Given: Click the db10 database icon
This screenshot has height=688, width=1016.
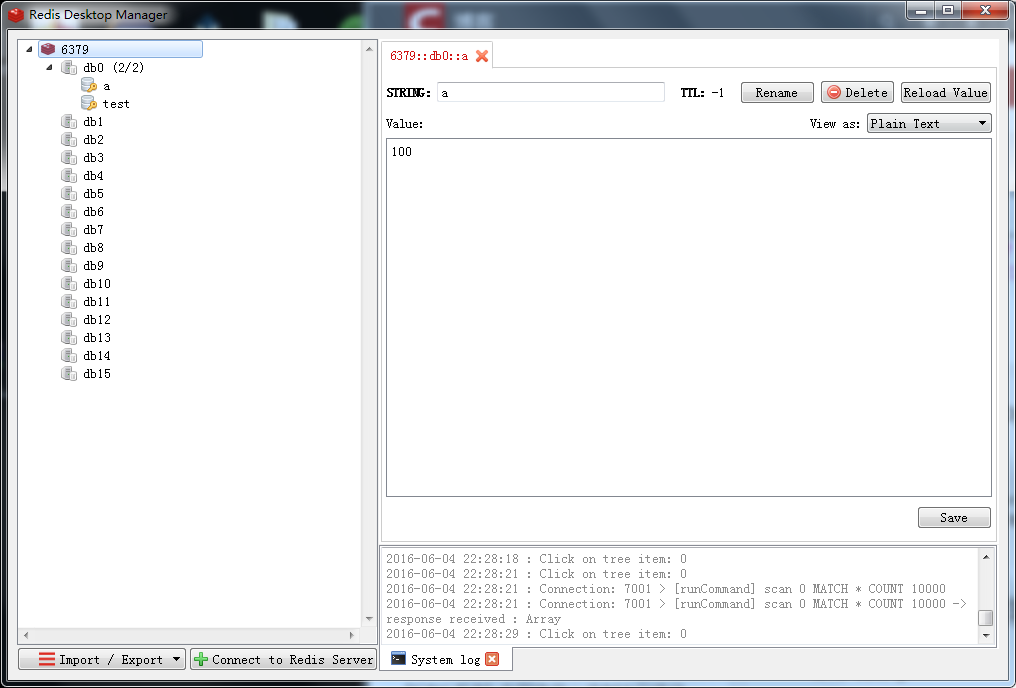Looking at the screenshot, I should tap(69, 284).
